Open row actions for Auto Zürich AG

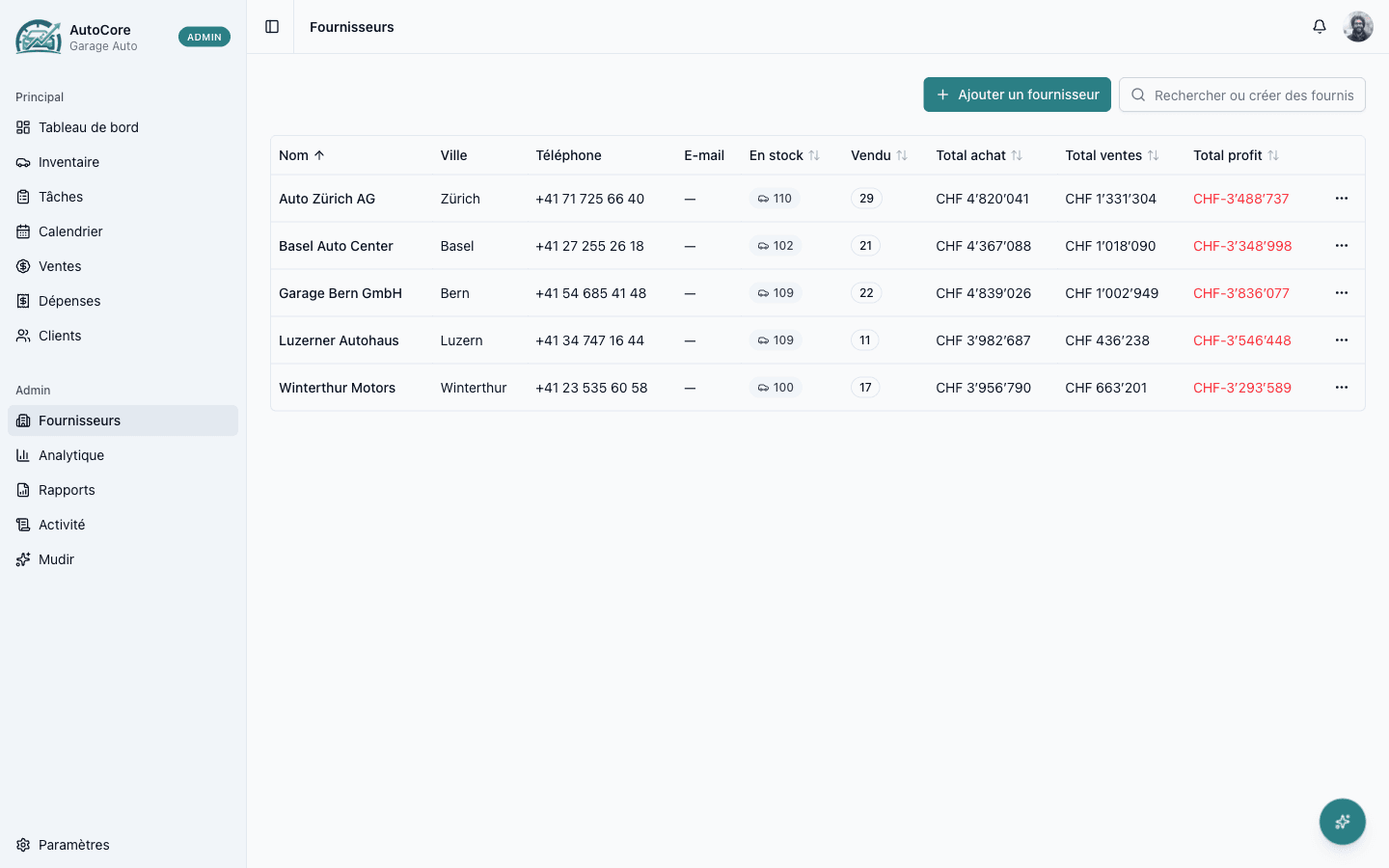1341,199
